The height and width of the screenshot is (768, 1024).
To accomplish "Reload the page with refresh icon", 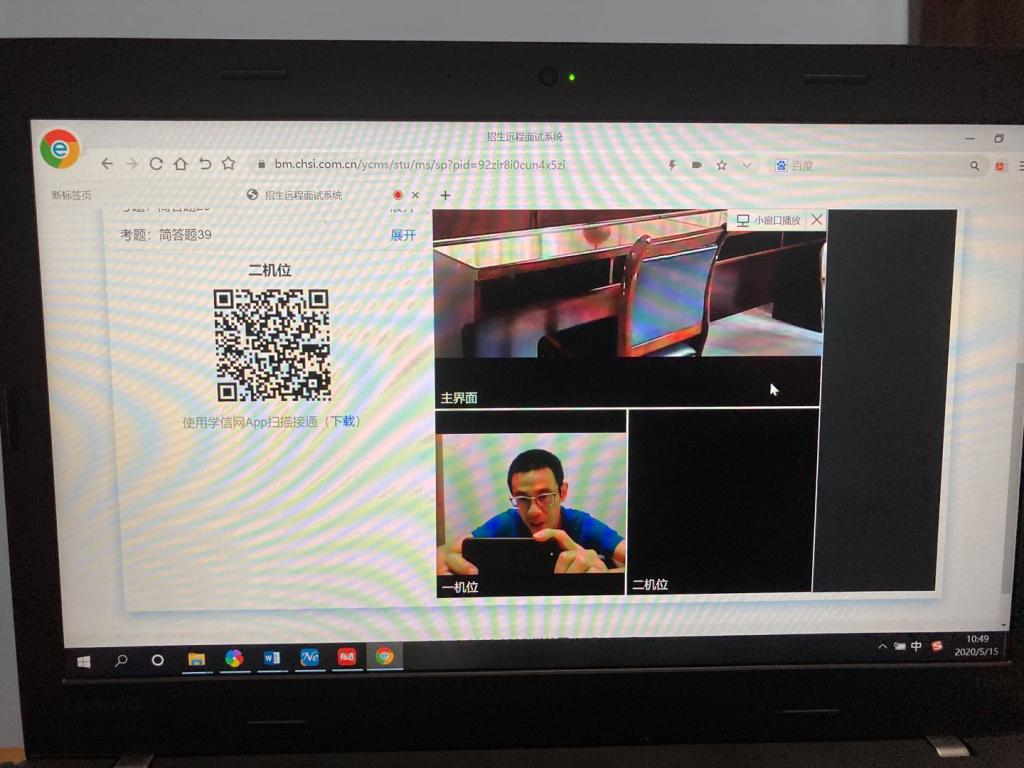I will (x=156, y=164).
